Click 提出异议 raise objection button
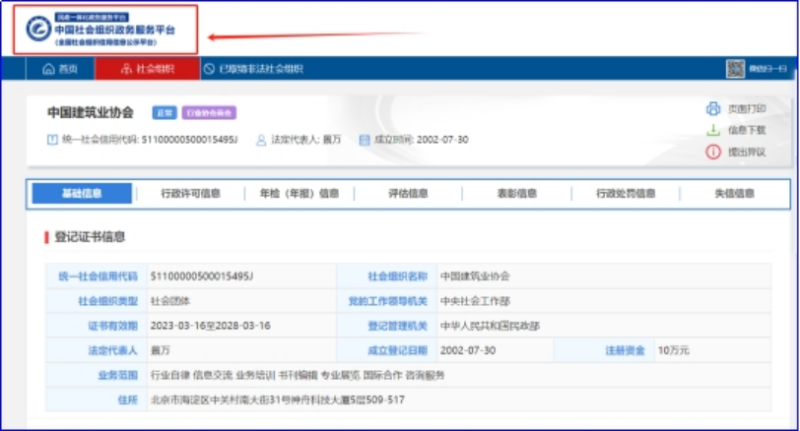Viewport: 800px width, 431px height. tap(747, 152)
